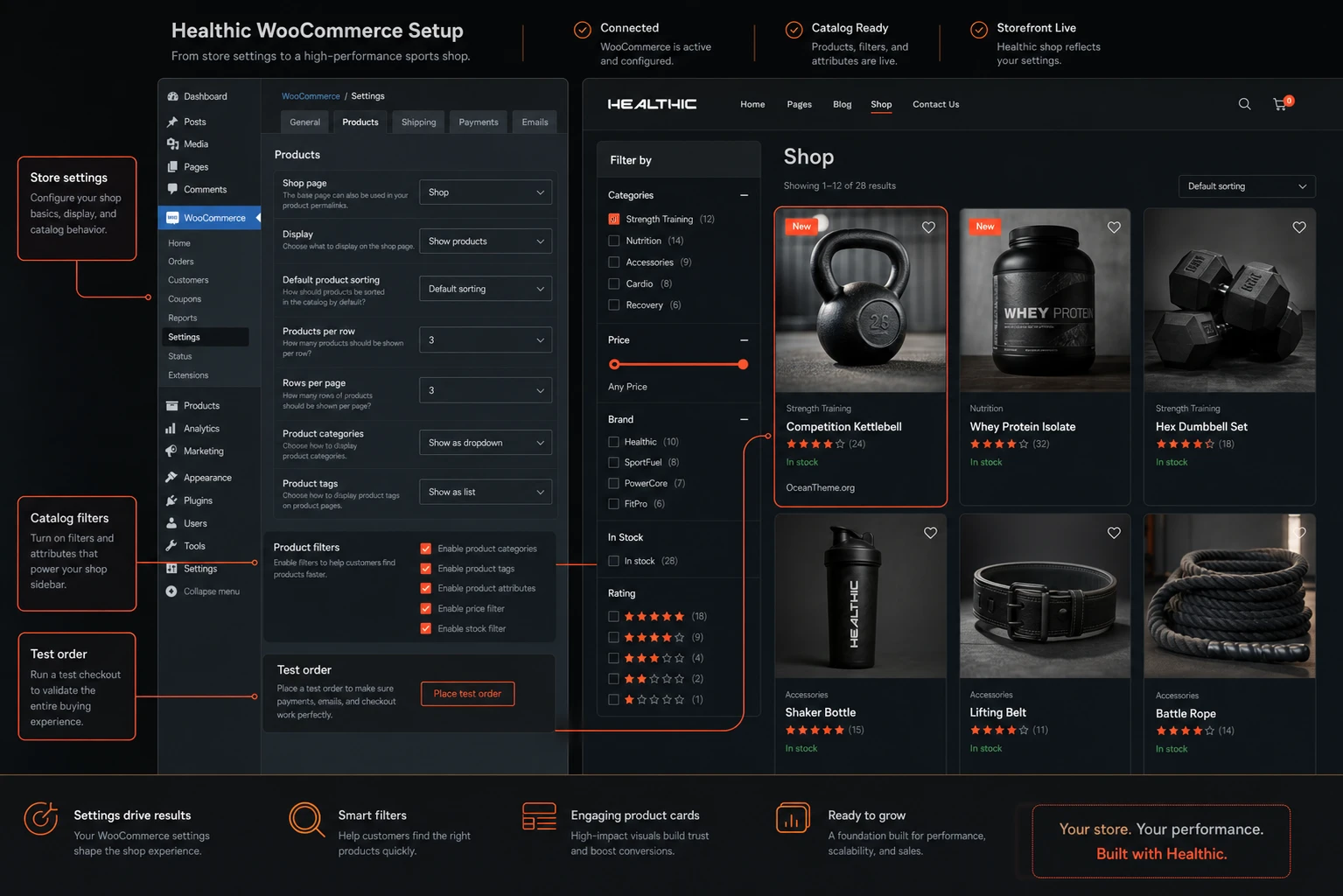Add Whey Protein Isolate to wishlist heart
Screen dimensions: 1343x896
click(x=1114, y=227)
